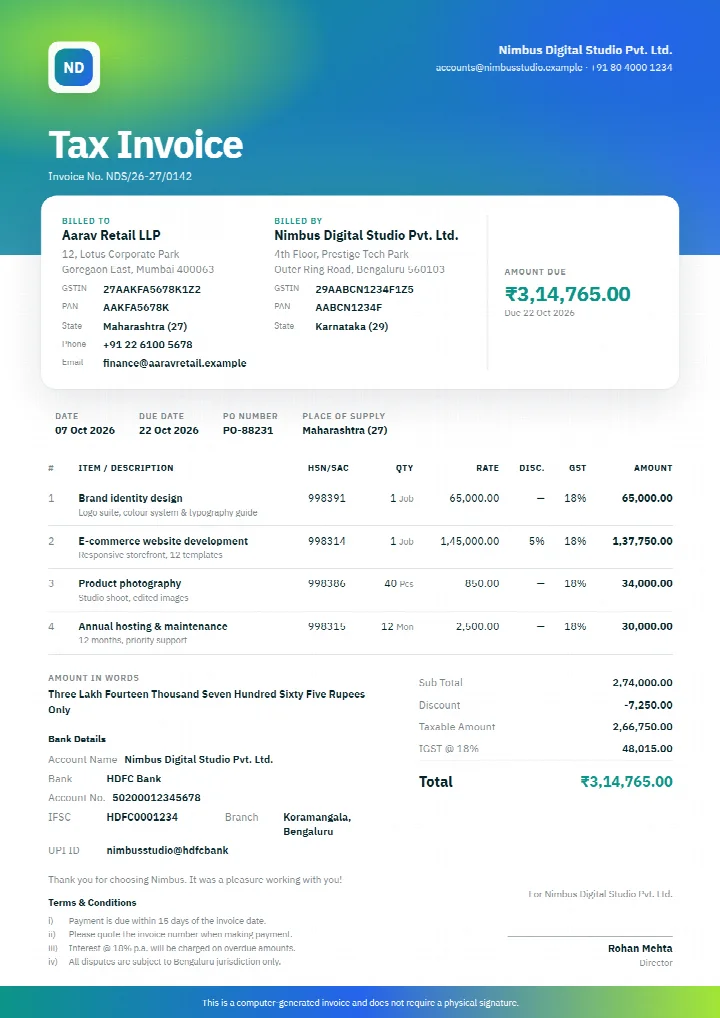Screen dimensions: 720x1018
Task: Select the E-commerce website development item
Action: click(163, 541)
